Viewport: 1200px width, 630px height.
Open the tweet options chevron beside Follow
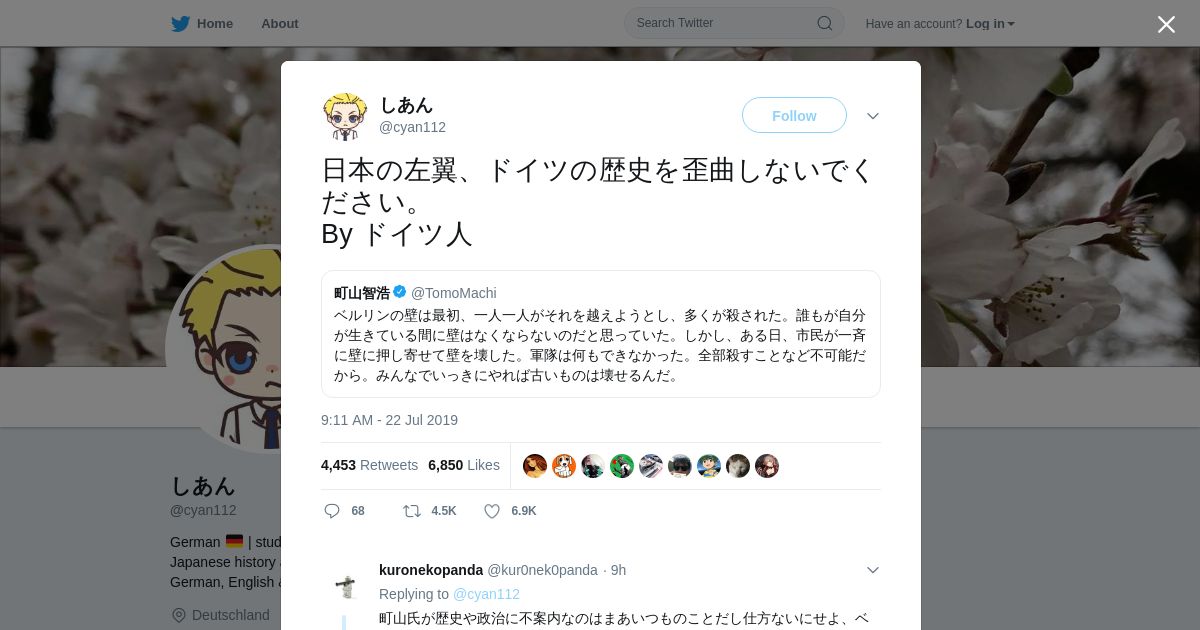pyautogui.click(x=873, y=116)
